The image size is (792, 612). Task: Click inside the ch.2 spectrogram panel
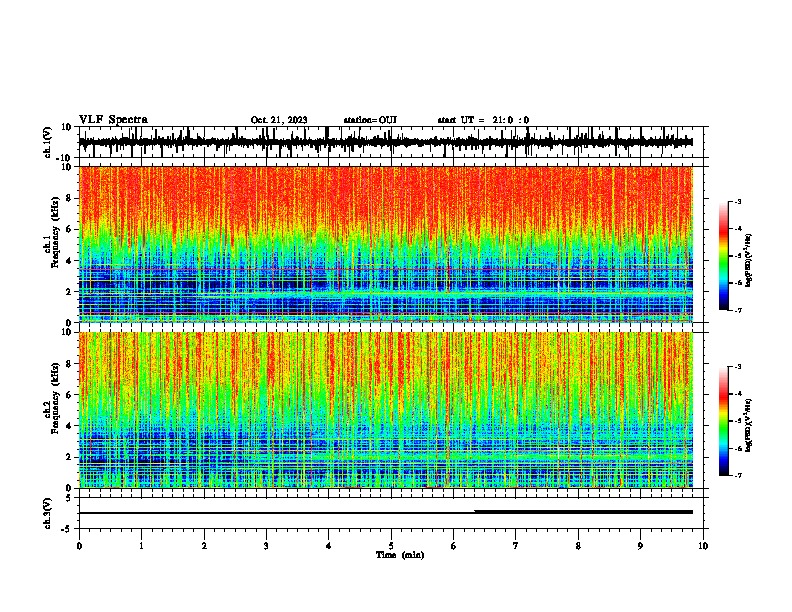386,410
